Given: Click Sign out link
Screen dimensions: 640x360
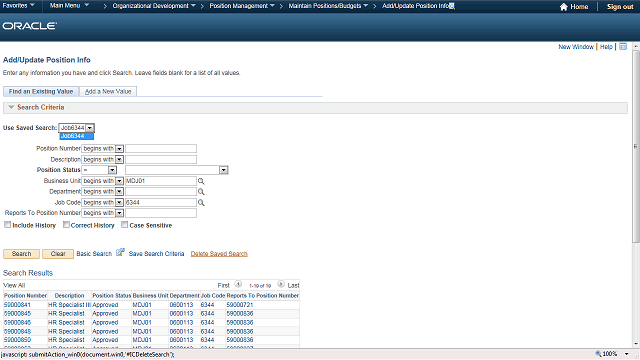Looking at the screenshot, I should point(620,7).
